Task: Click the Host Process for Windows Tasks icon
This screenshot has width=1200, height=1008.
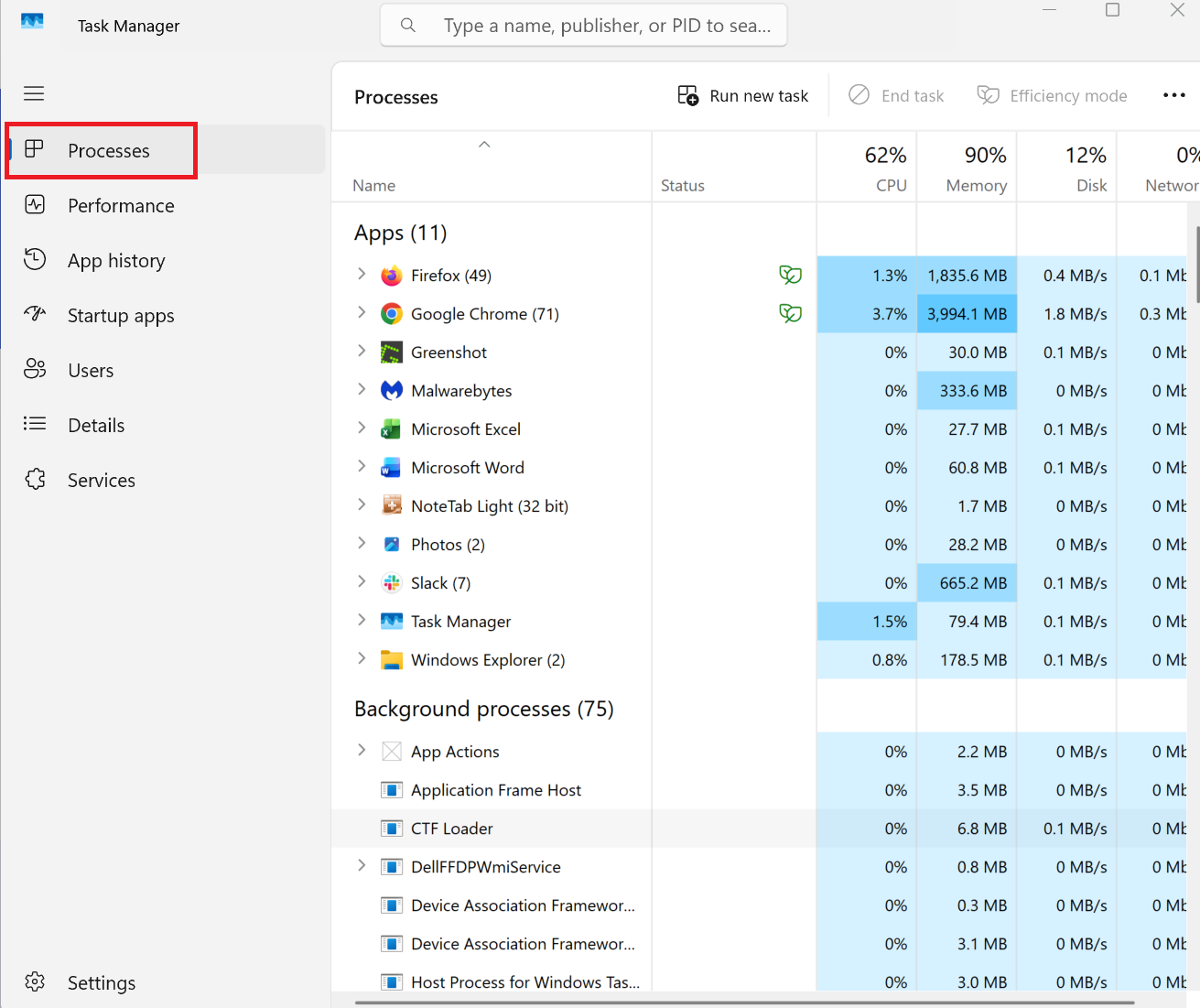Action: 392,982
